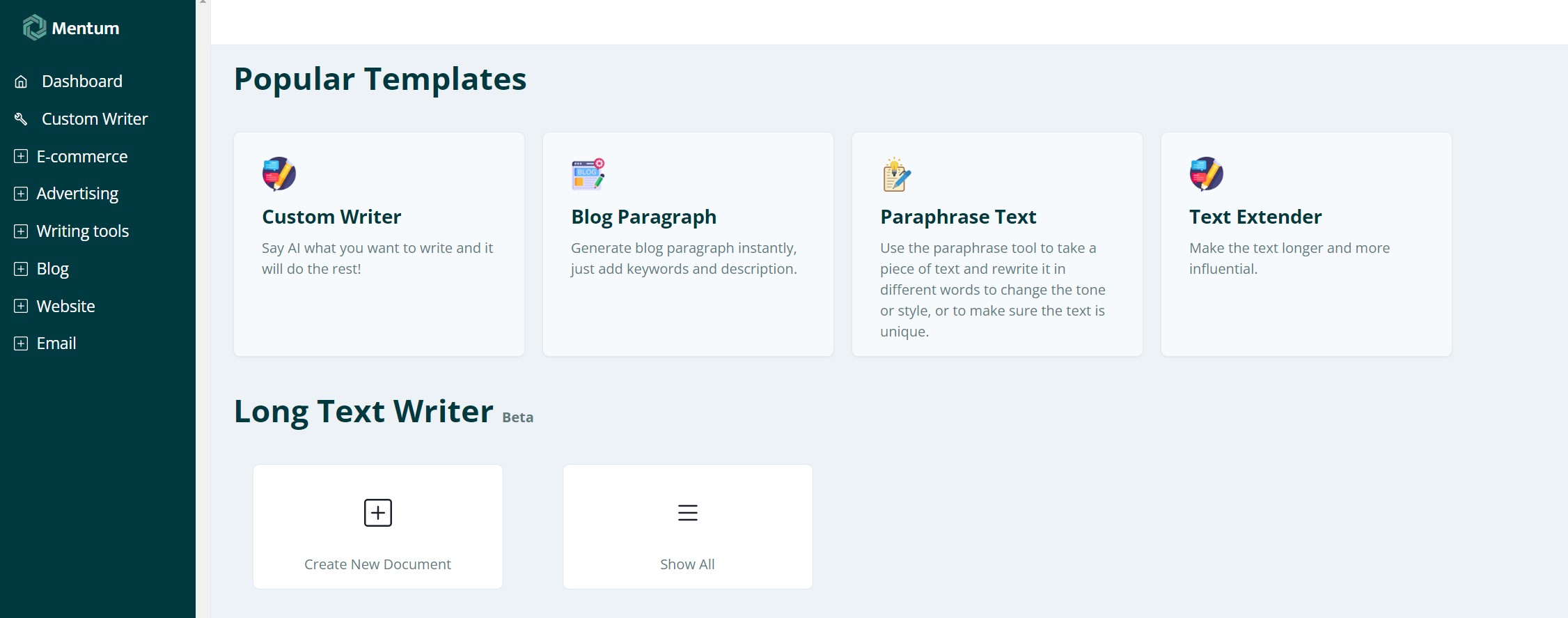Click the Custom Writer wrench icon
This screenshot has height=618, width=1568.
click(21, 119)
